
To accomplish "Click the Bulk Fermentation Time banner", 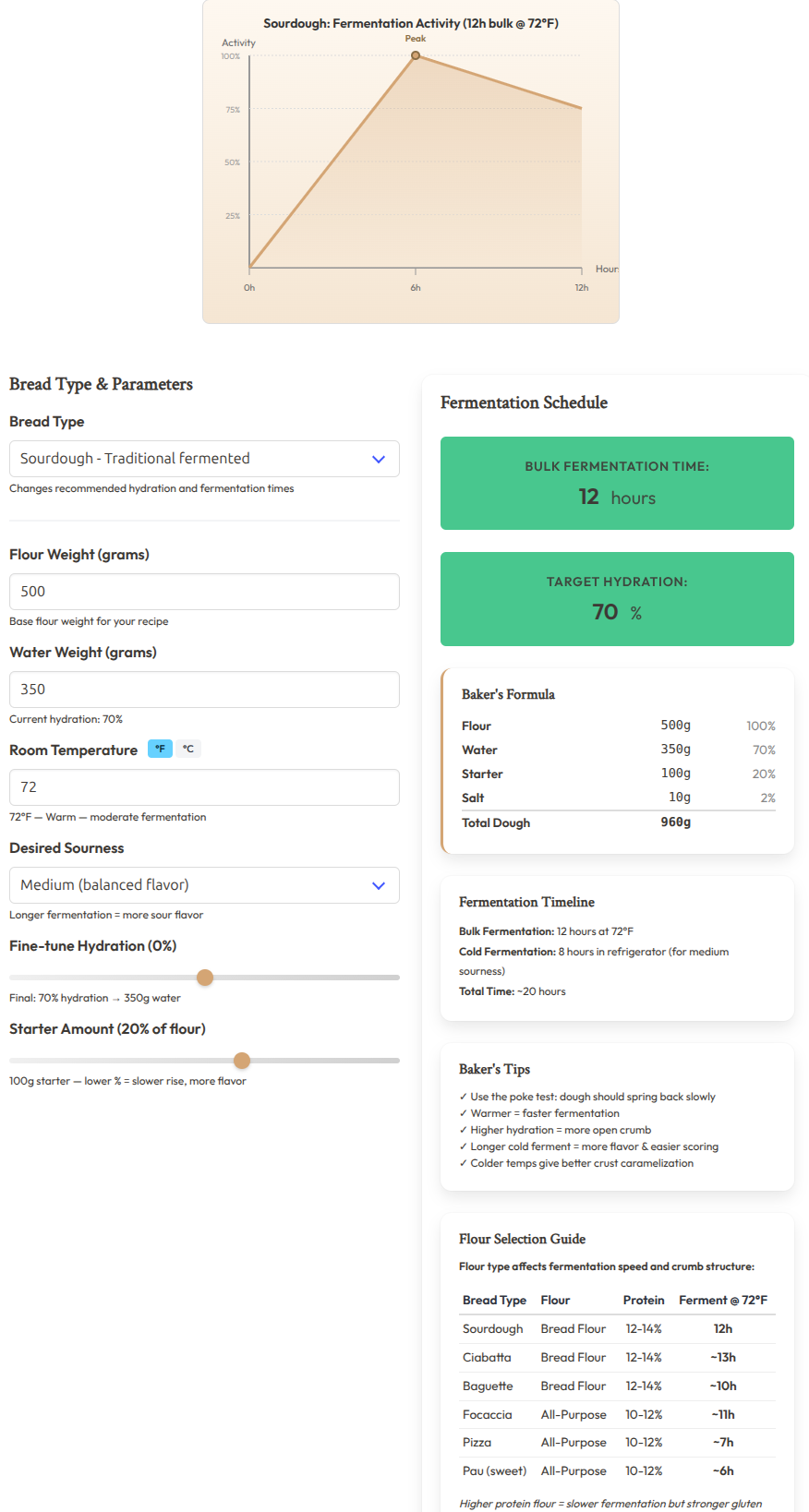I will 616,483.
